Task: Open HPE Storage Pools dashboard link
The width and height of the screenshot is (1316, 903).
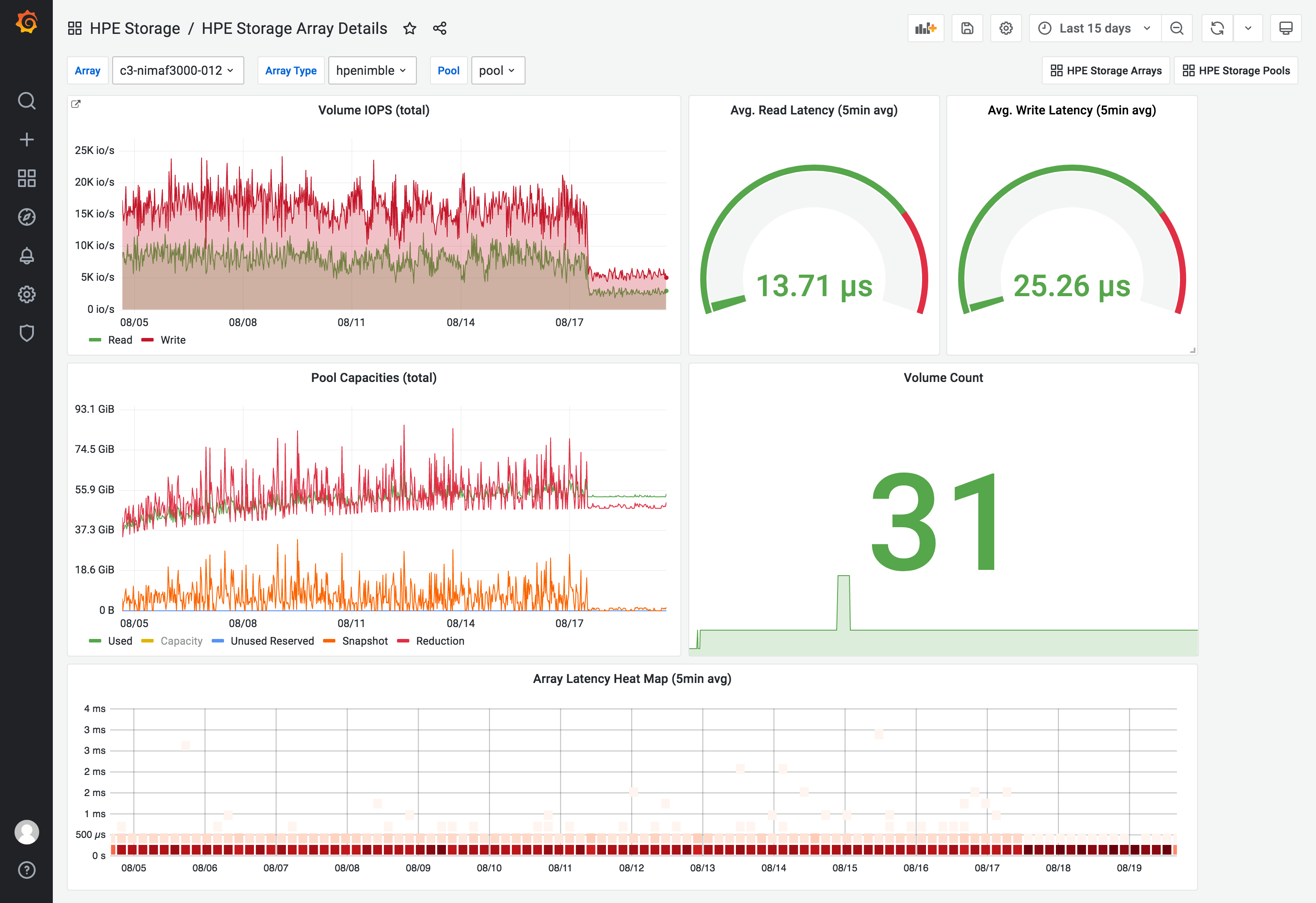Action: [1235, 71]
